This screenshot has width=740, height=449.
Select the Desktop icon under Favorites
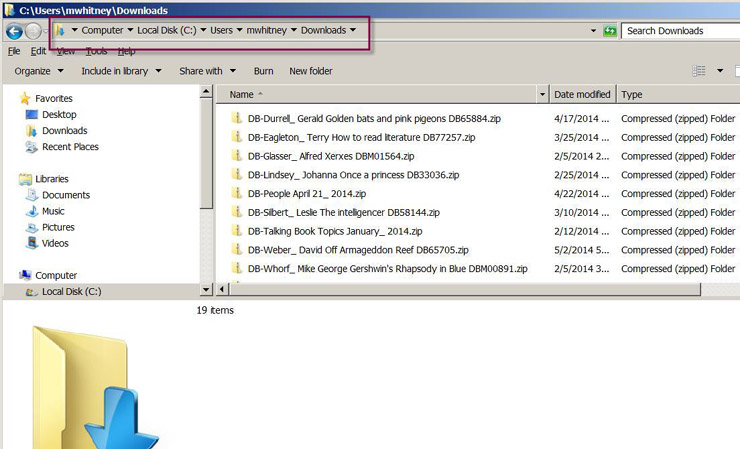pyautogui.click(x=58, y=115)
